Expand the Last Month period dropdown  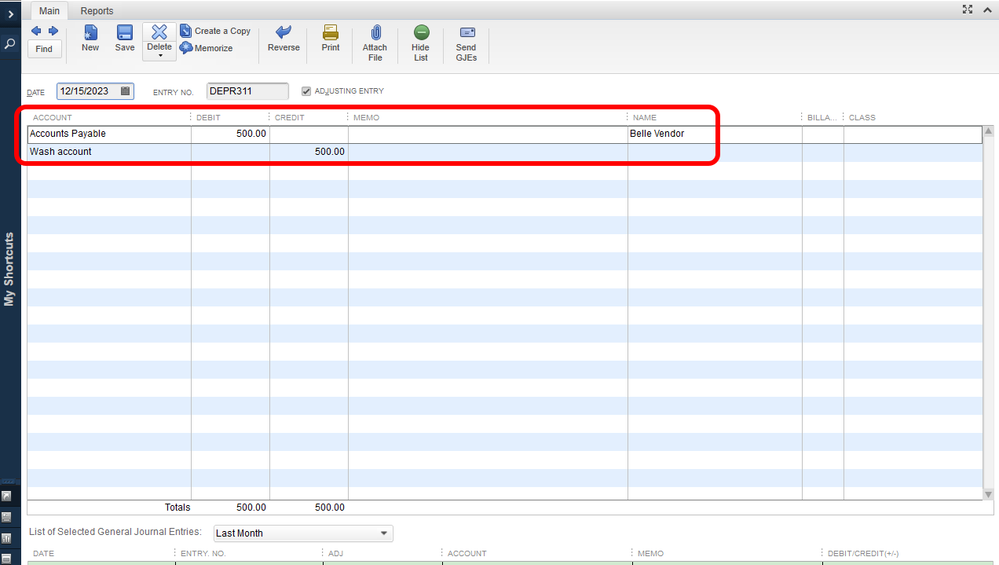(x=384, y=534)
